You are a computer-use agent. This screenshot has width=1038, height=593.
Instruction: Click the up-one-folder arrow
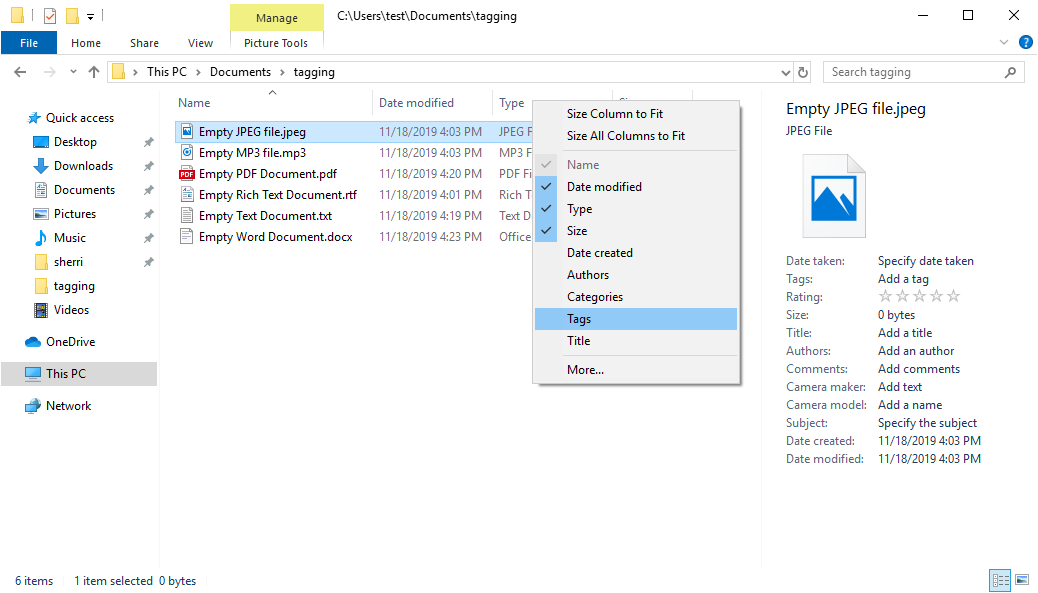click(94, 71)
